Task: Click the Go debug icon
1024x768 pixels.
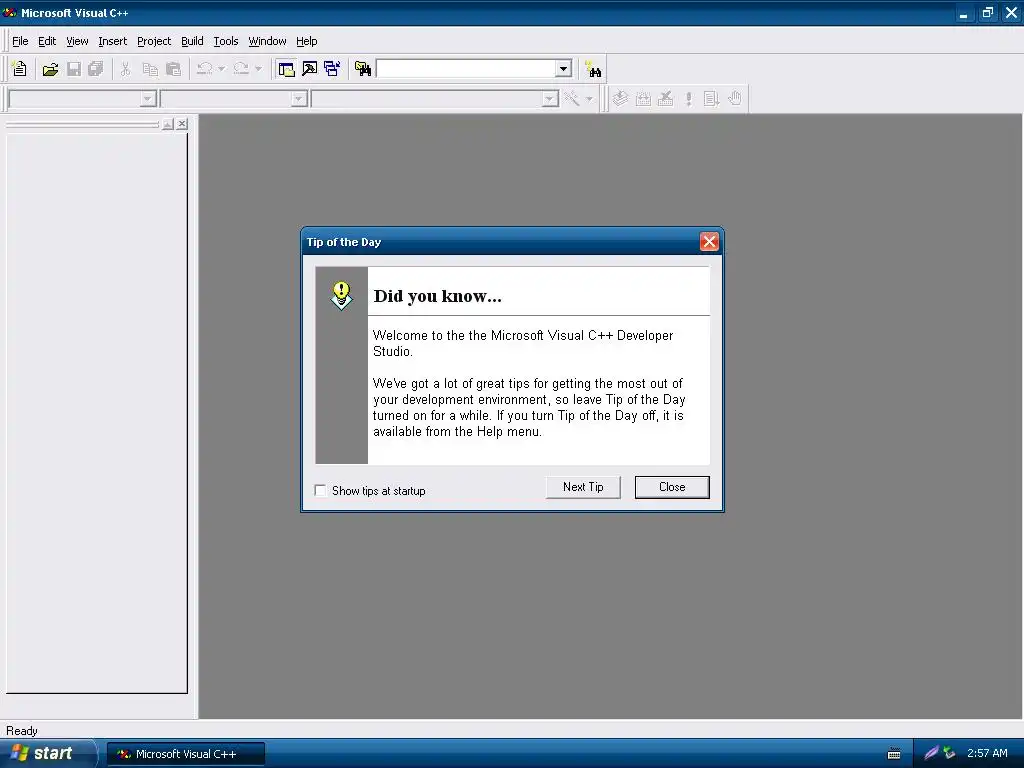Action: pyautogui.click(x=711, y=99)
